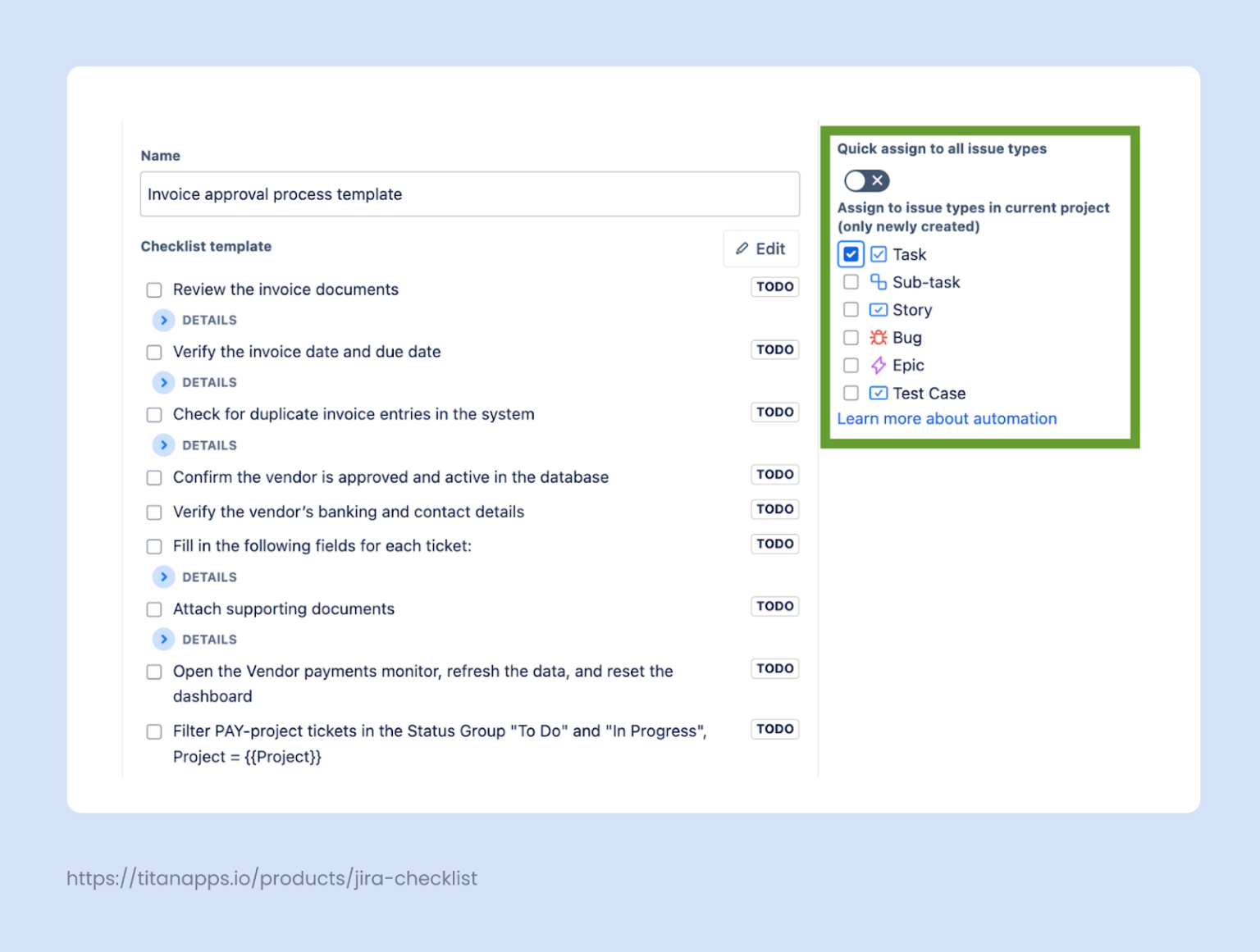Click the Test Case issue type icon
1260x952 pixels.
879,393
